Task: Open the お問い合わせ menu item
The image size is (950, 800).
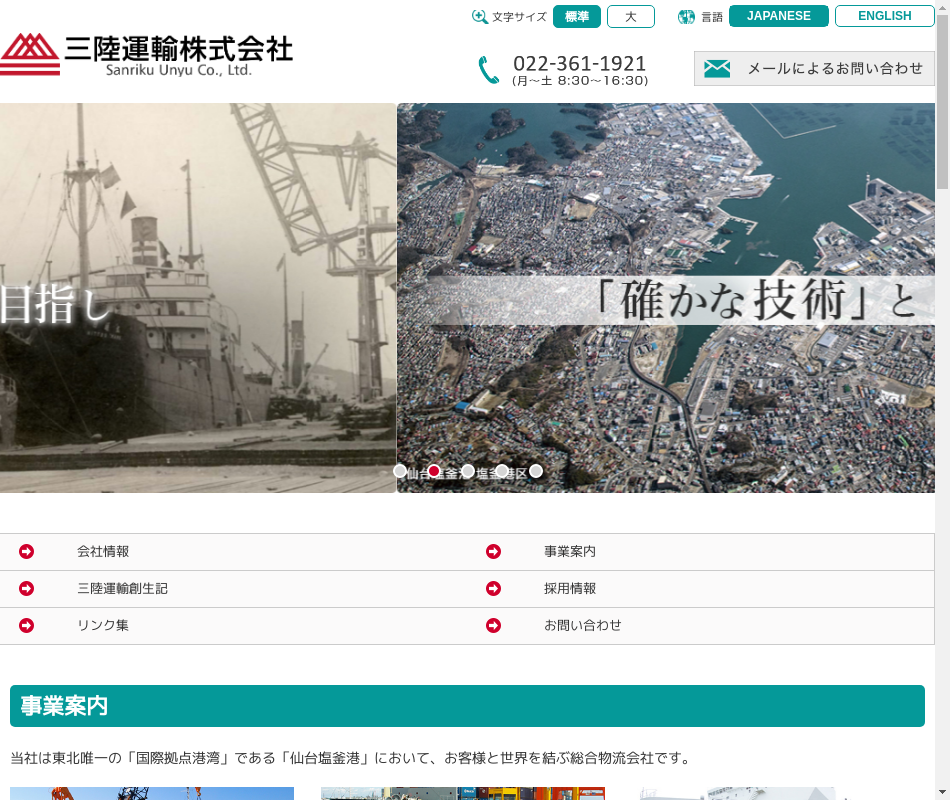Action: [582, 626]
